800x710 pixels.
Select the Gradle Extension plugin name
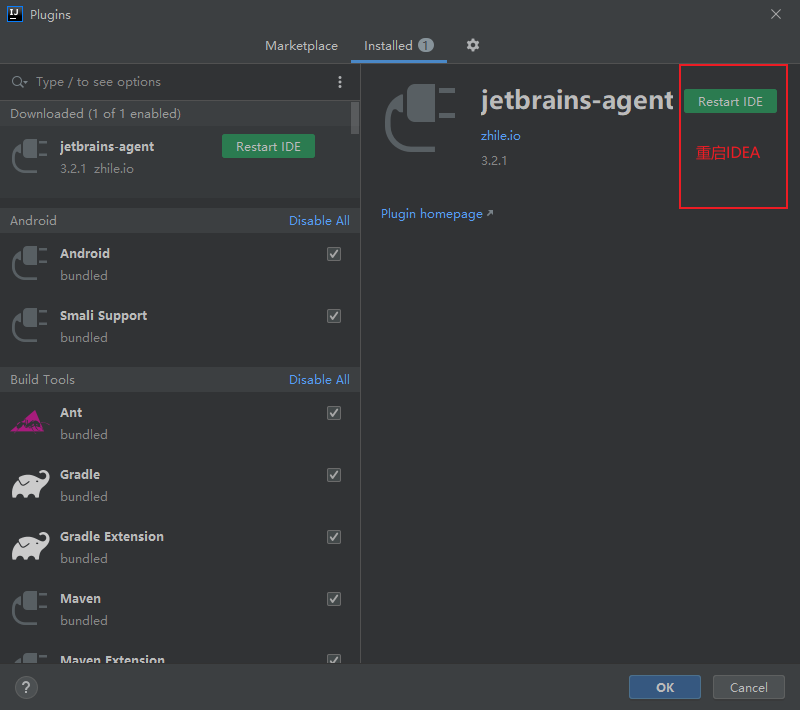click(x=112, y=537)
